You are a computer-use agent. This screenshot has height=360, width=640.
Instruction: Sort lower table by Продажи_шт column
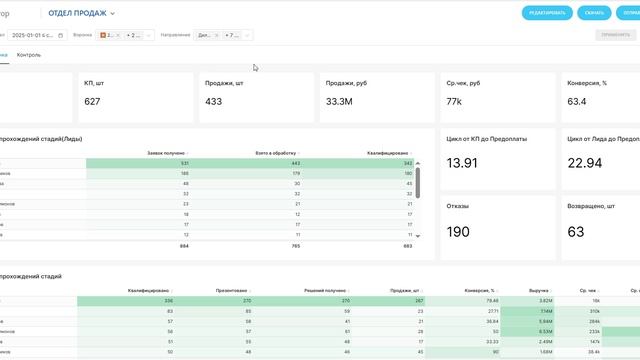pyautogui.click(x=407, y=291)
